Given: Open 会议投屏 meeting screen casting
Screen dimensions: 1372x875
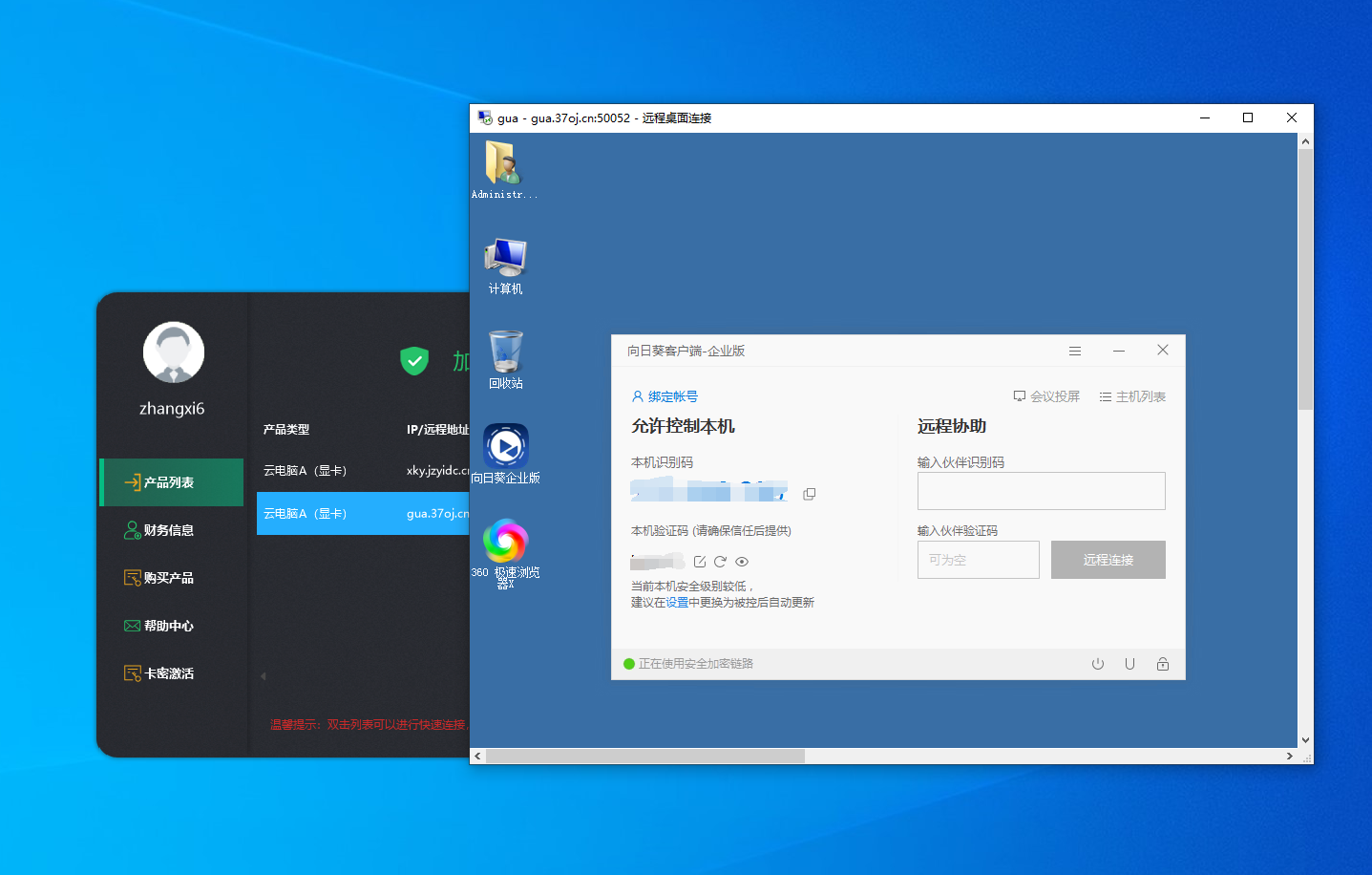Looking at the screenshot, I should point(1046,396).
